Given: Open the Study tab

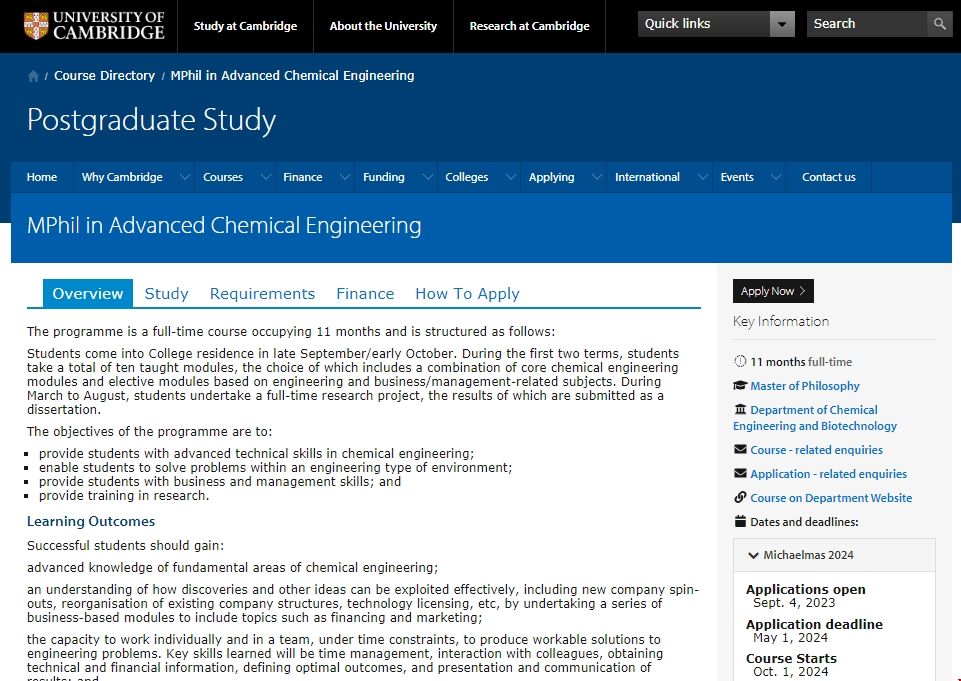Looking at the screenshot, I should [x=166, y=293].
